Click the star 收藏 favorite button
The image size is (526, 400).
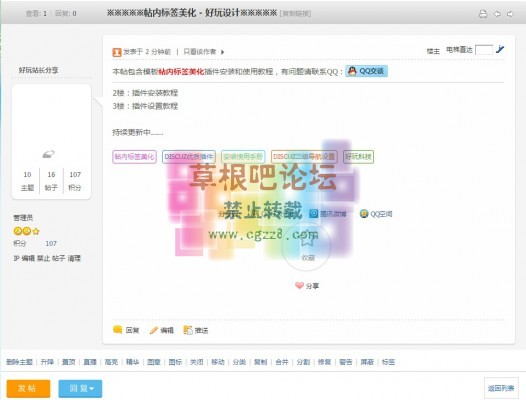click(x=307, y=247)
